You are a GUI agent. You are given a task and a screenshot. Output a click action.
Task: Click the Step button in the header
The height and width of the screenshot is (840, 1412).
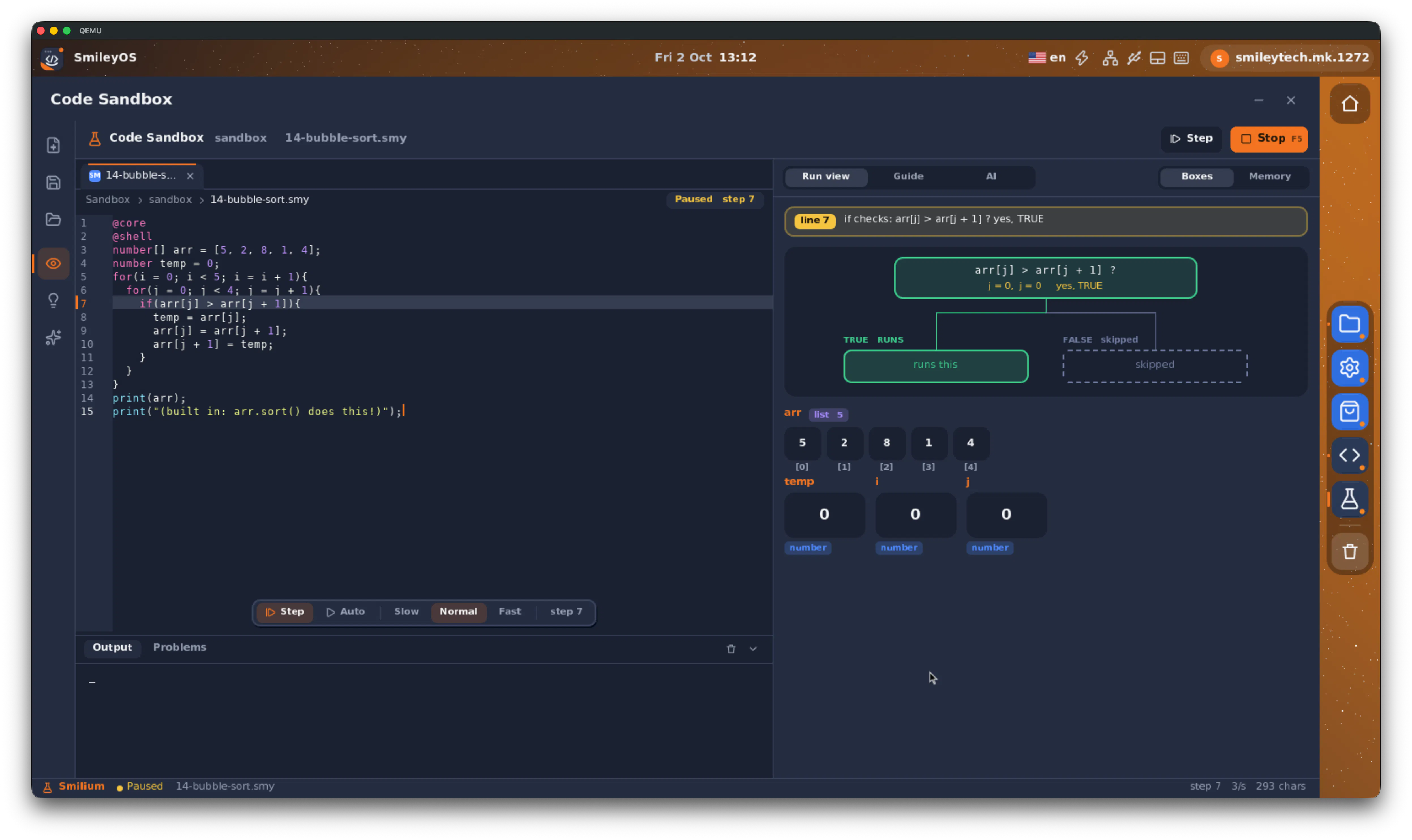click(x=1191, y=139)
